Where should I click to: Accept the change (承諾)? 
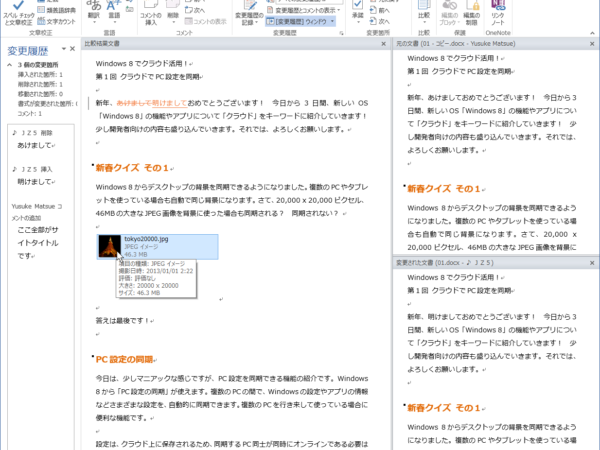coord(357,9)
